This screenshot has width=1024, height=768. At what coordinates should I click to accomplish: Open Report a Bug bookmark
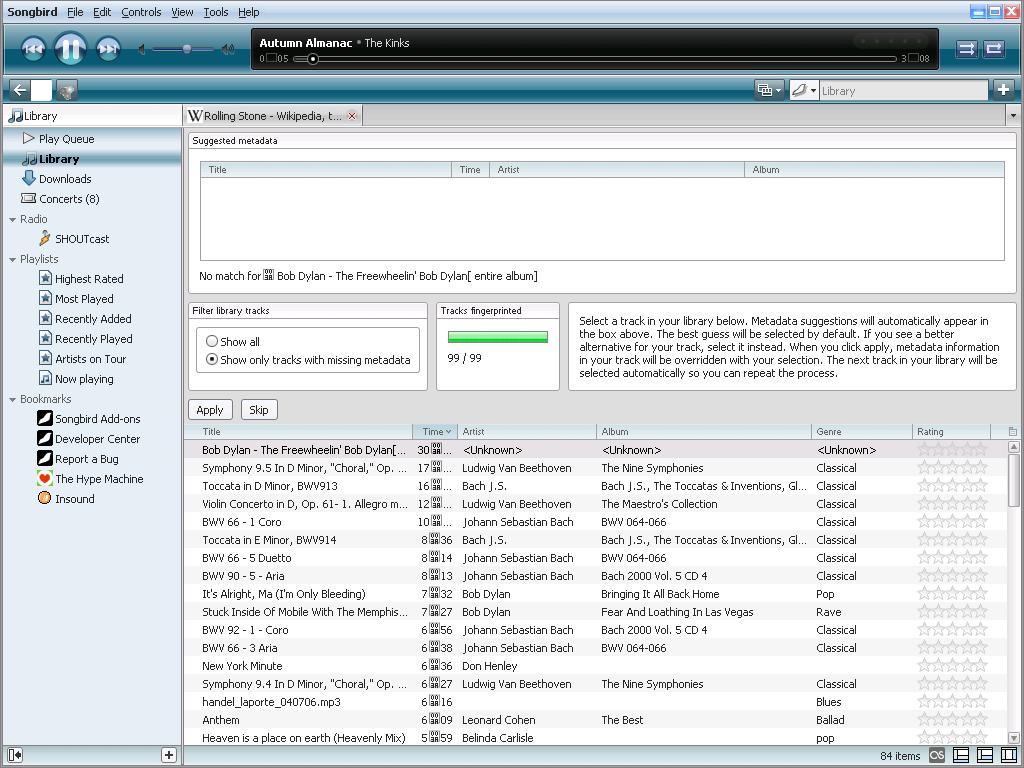coord(86,458)
